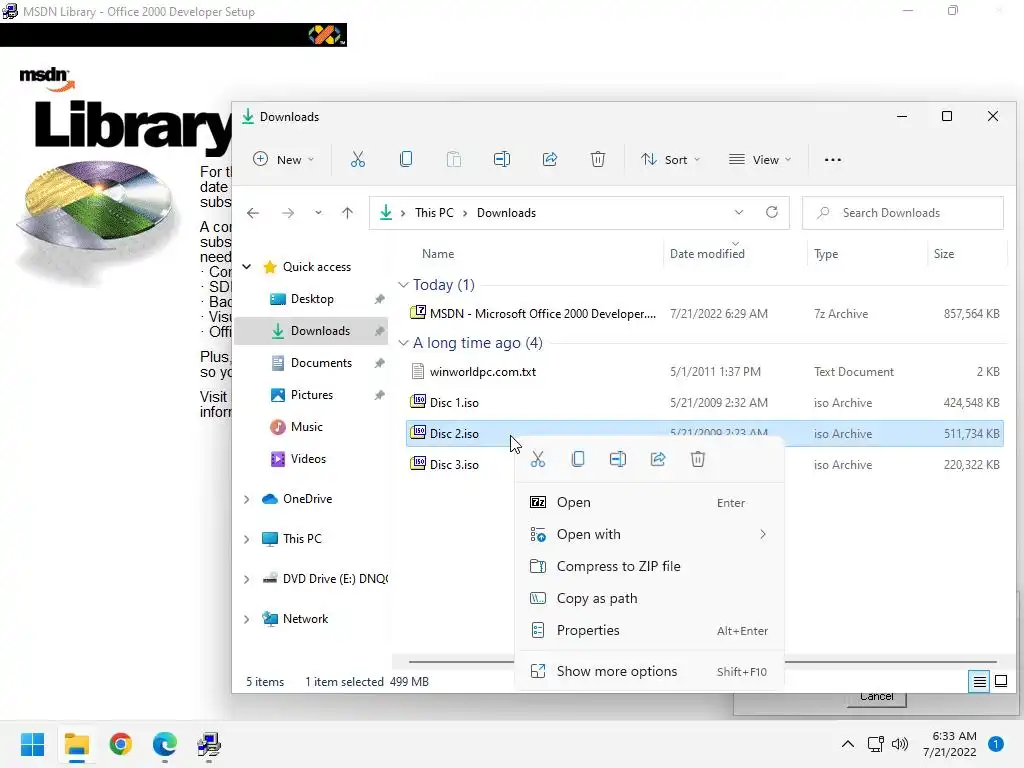1024x768 pixels.
Task: Click the Search Downloads field
Action: (903, 213)
